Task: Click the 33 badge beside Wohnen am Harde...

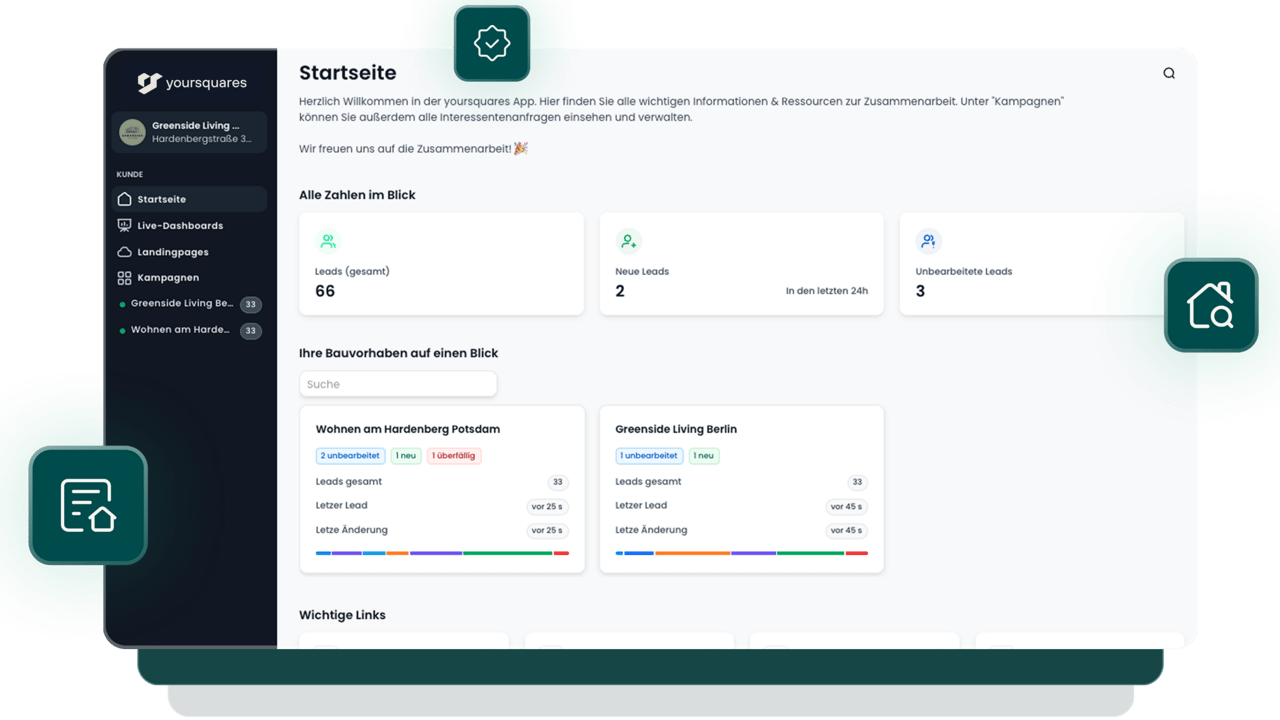Action: [251, 330]
